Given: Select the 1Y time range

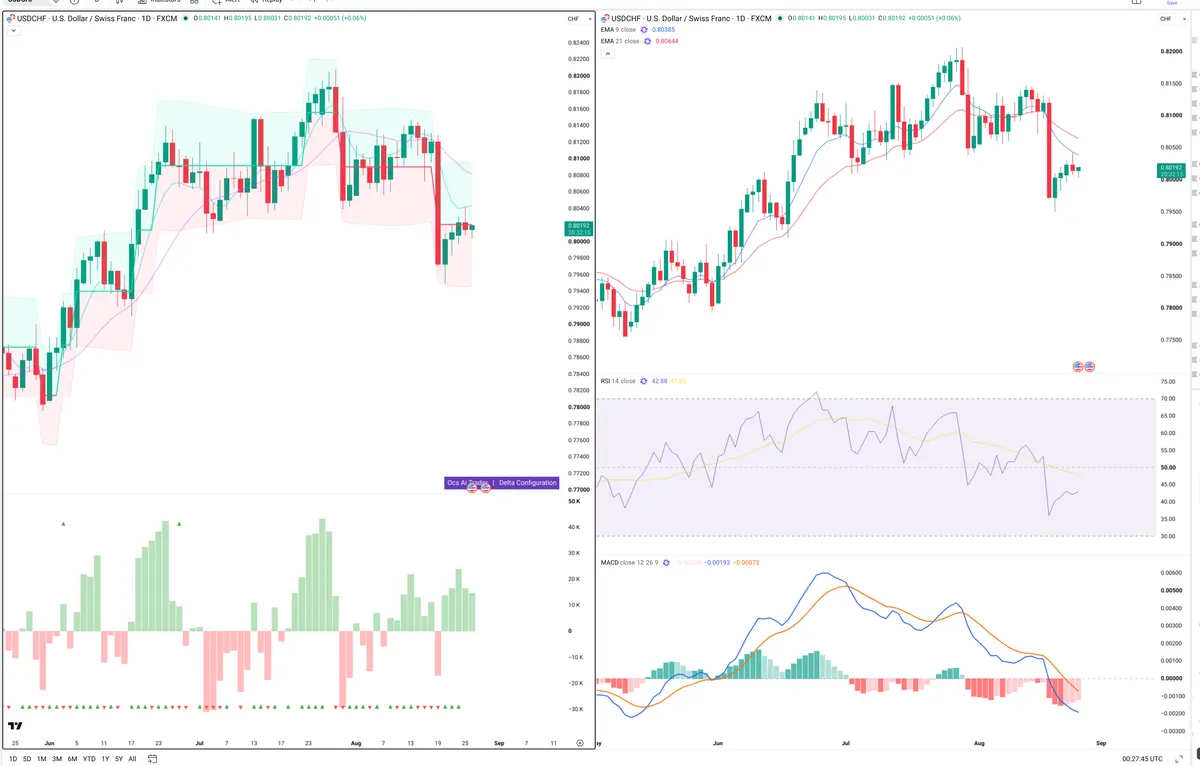Looking at the screenshot, I should click(x=105, y=759).
